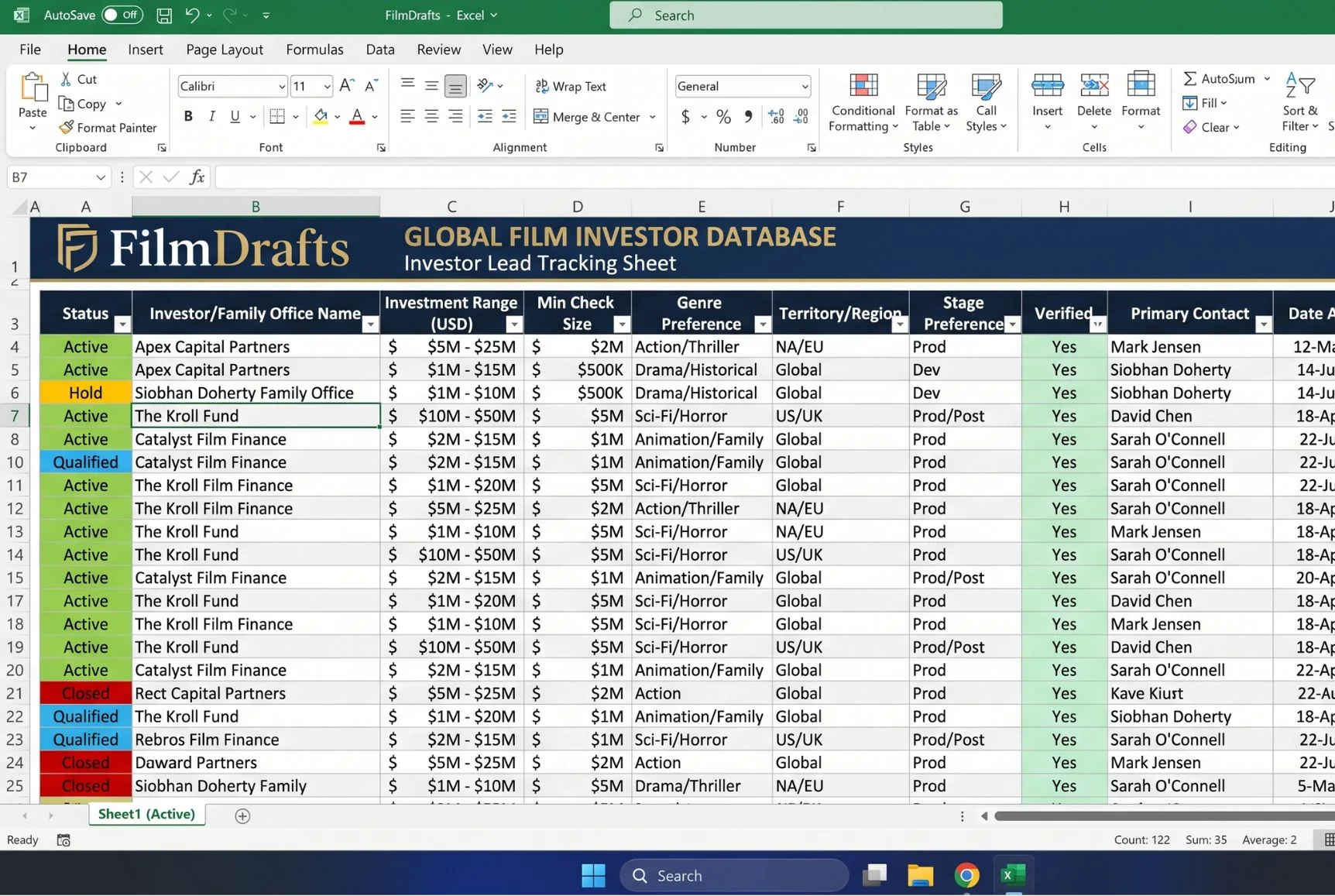The width and height of the screenshot is (1335, 896).
Task: Switch to the Review tab
Action: tap(438, 50)
